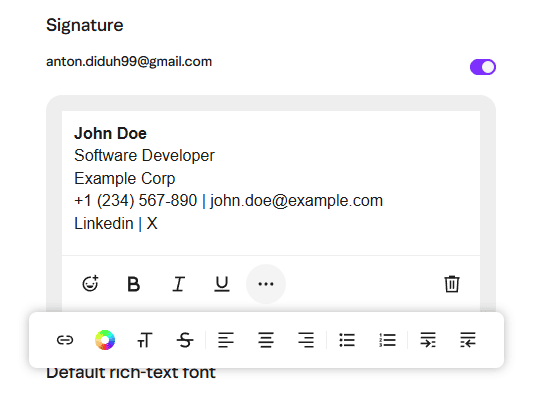Image resolution: width=548 pixels, height=396 pixels.
Task: Open the text color wheel picker
Action: point(105,340)
